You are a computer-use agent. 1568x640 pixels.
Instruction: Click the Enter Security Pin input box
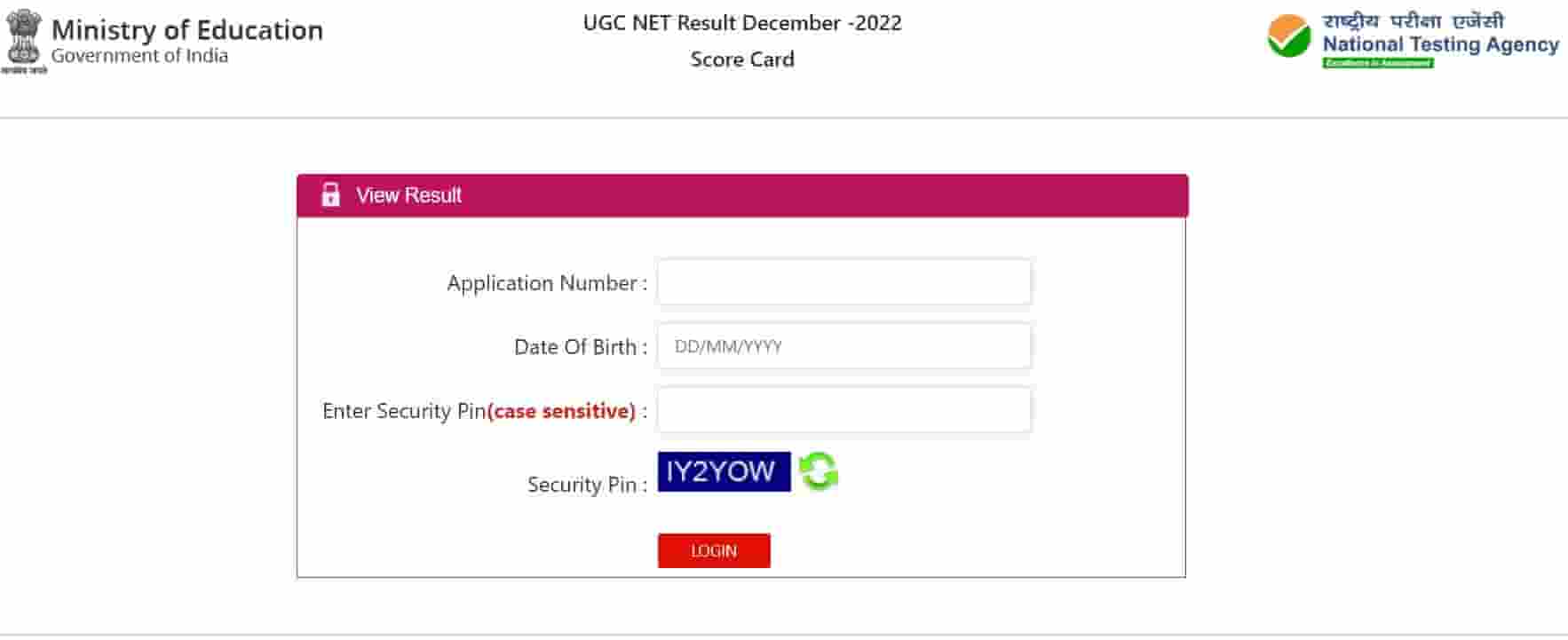(x=842, y=409)
